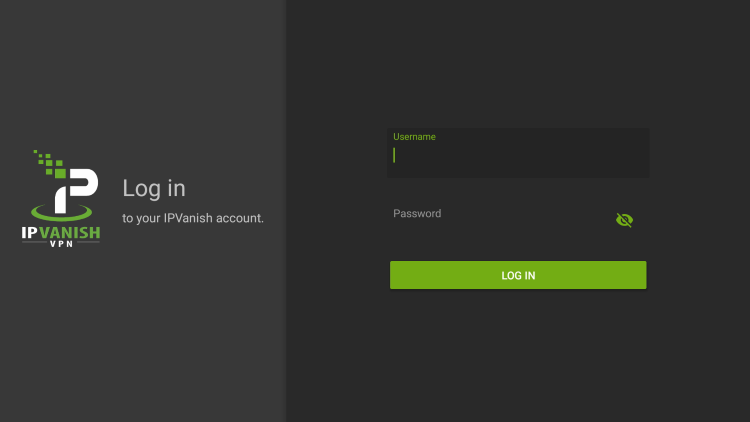Click the word account in the subtitle
Image resolution: width=750 pixels, height=422 pixels.
pyautogui.click(x=240, y=218)
